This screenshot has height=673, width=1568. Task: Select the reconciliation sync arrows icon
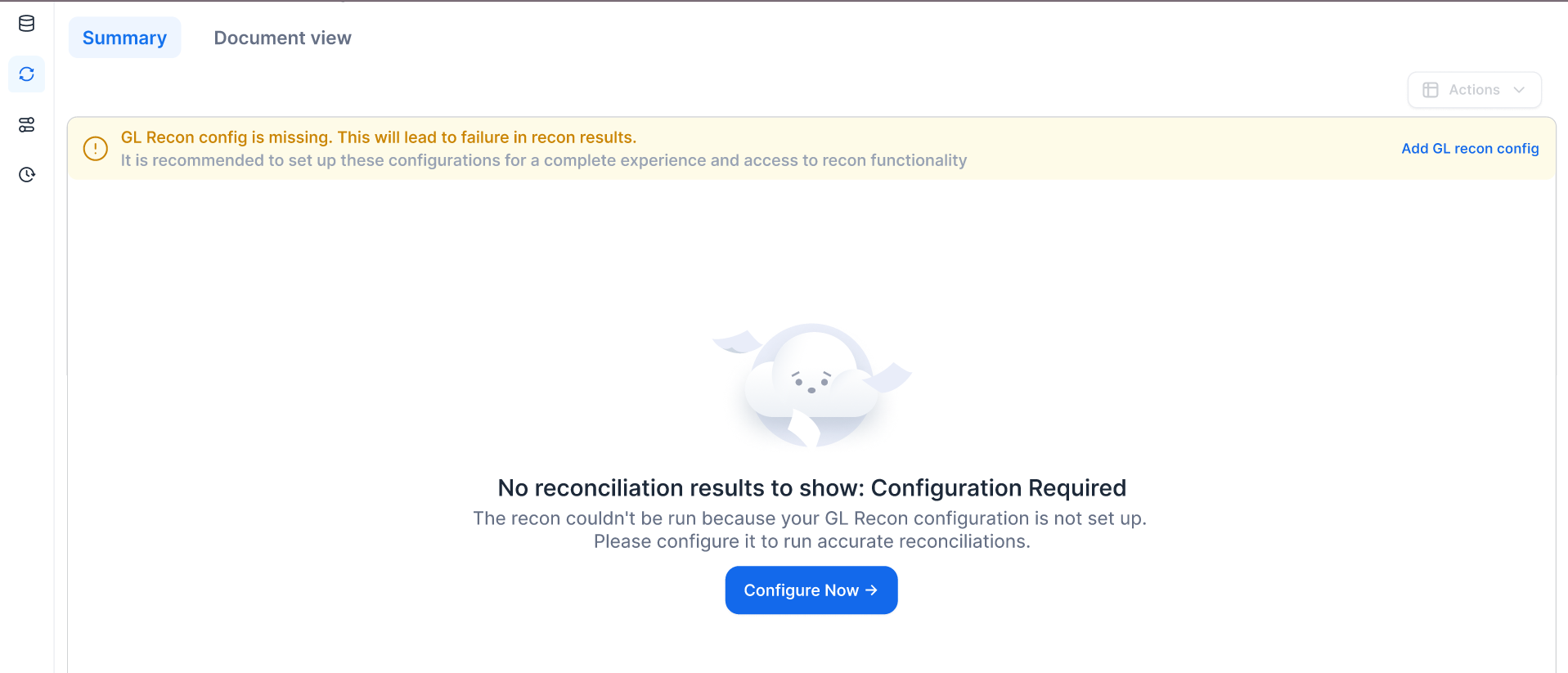click(26, 74)
